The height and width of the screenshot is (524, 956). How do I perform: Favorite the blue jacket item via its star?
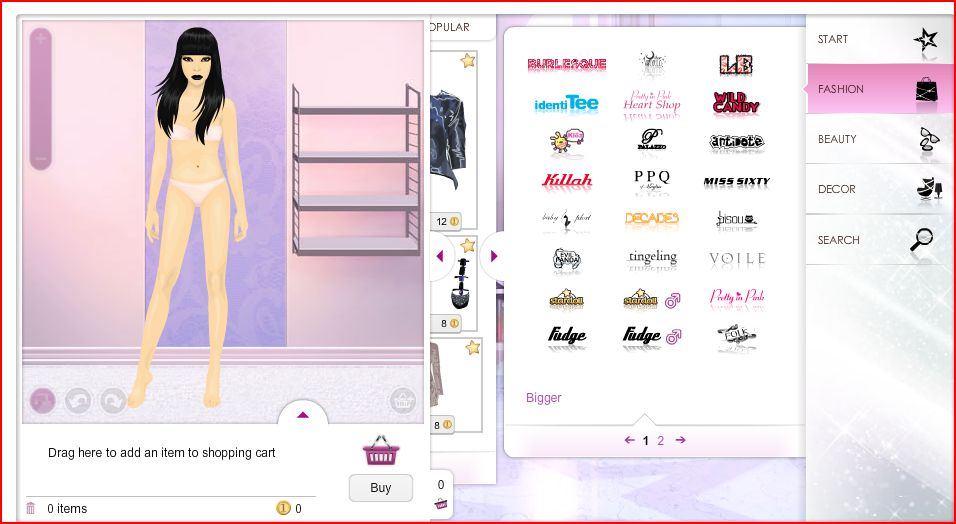(468, 60)
